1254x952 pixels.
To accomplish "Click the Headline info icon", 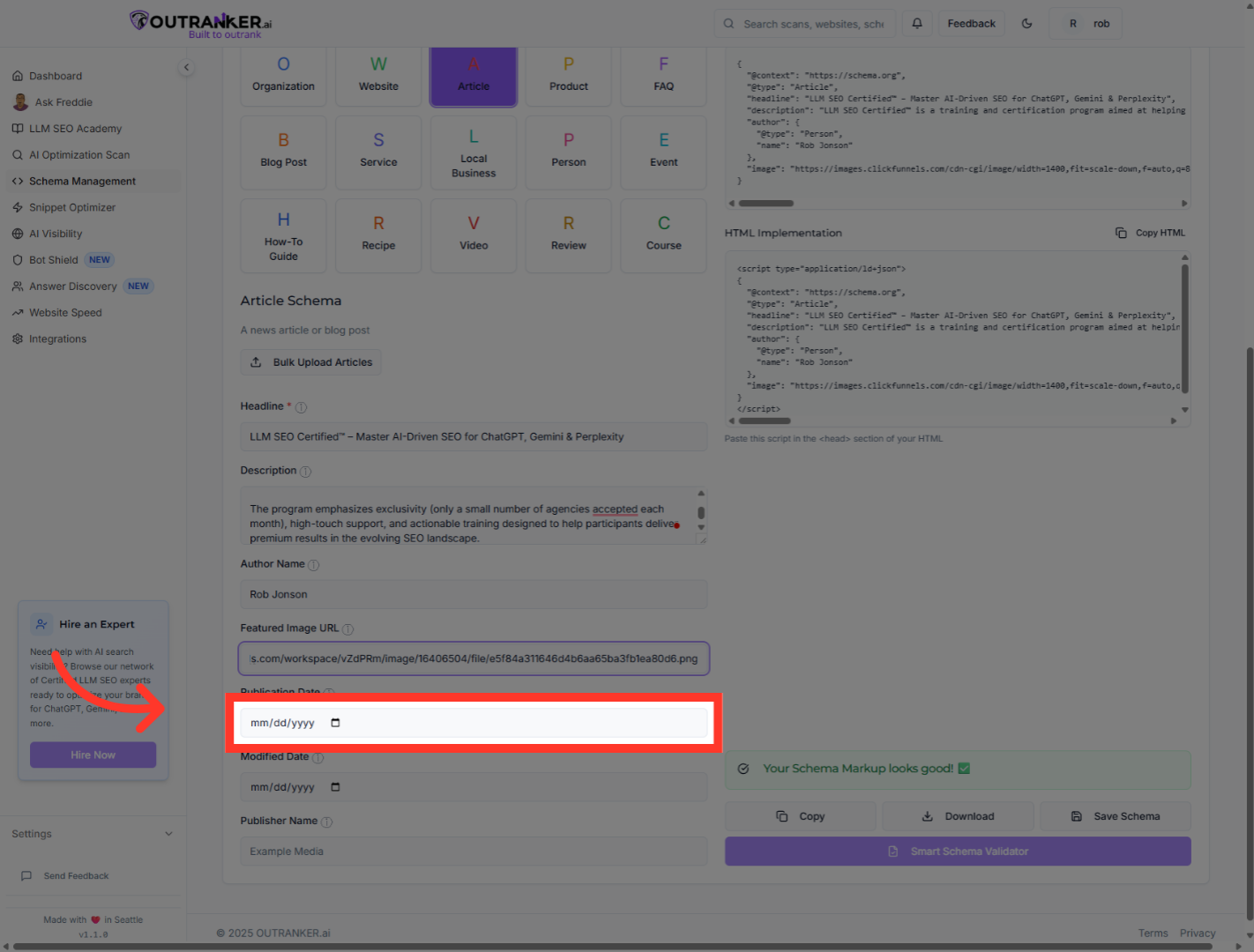I will point(302,407).
